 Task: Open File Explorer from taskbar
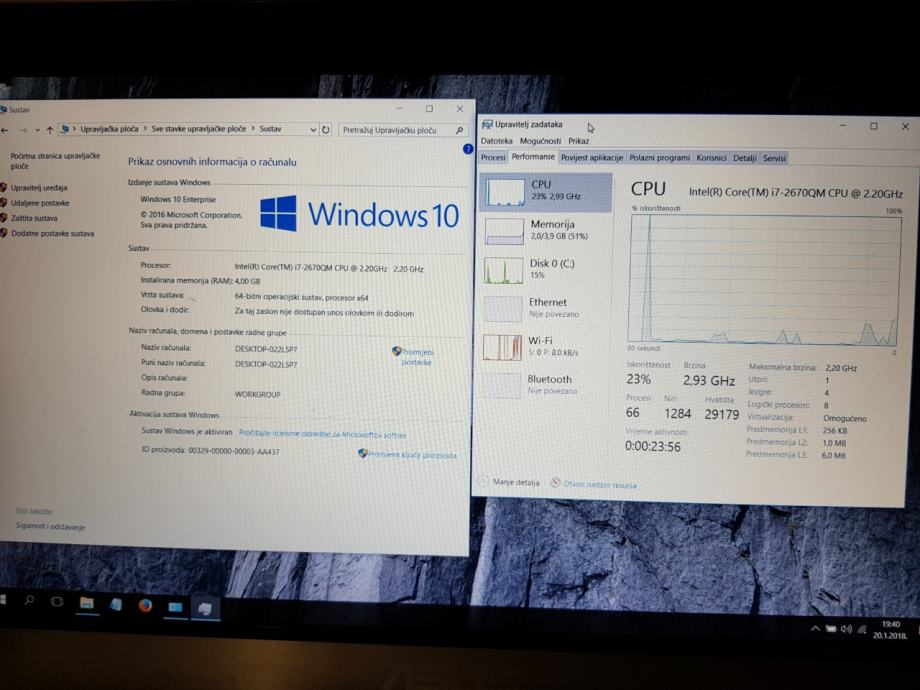click(x=87, y=603)
